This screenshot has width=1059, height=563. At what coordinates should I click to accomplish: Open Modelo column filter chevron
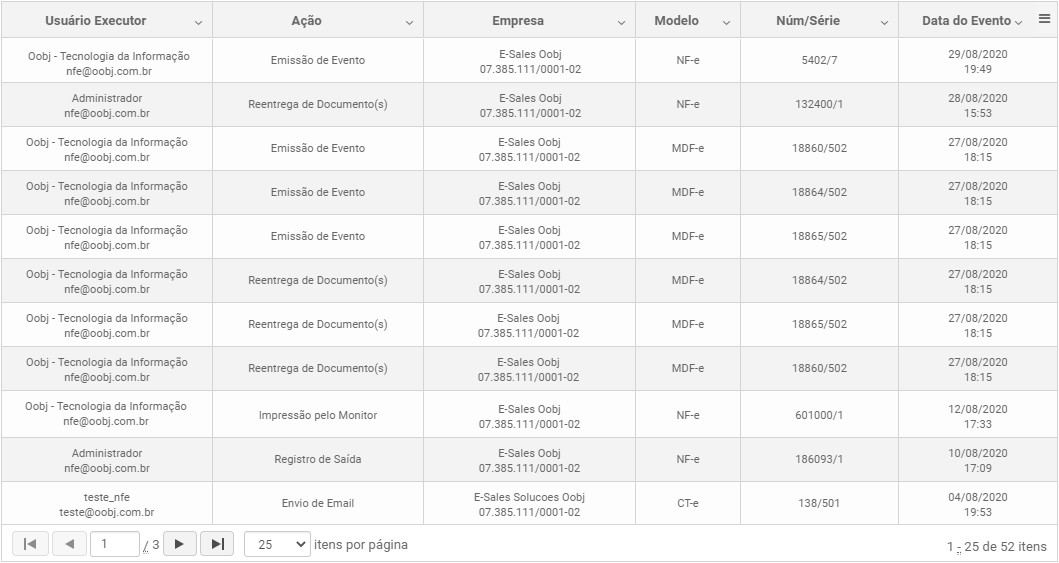pos(726,22)
